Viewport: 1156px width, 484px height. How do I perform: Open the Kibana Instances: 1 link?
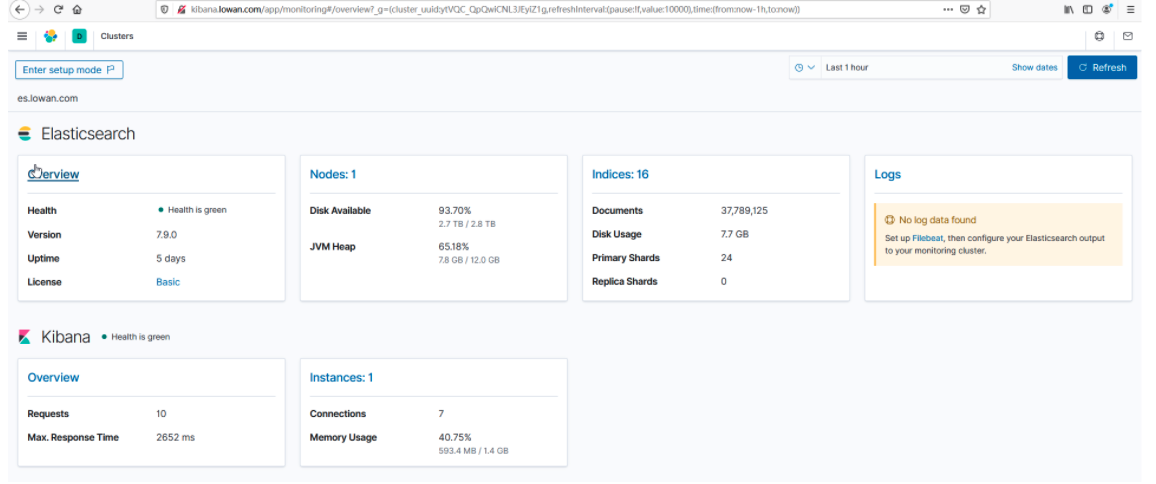(x=341, y=377)
